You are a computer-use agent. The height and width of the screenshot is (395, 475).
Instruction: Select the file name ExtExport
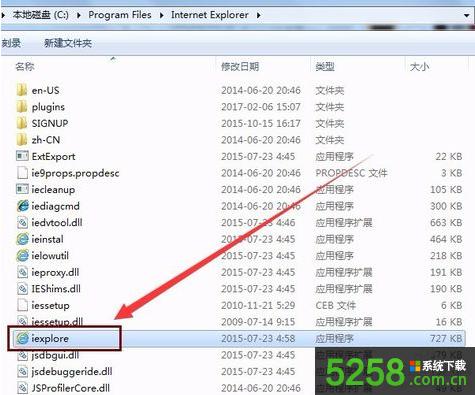53,156
